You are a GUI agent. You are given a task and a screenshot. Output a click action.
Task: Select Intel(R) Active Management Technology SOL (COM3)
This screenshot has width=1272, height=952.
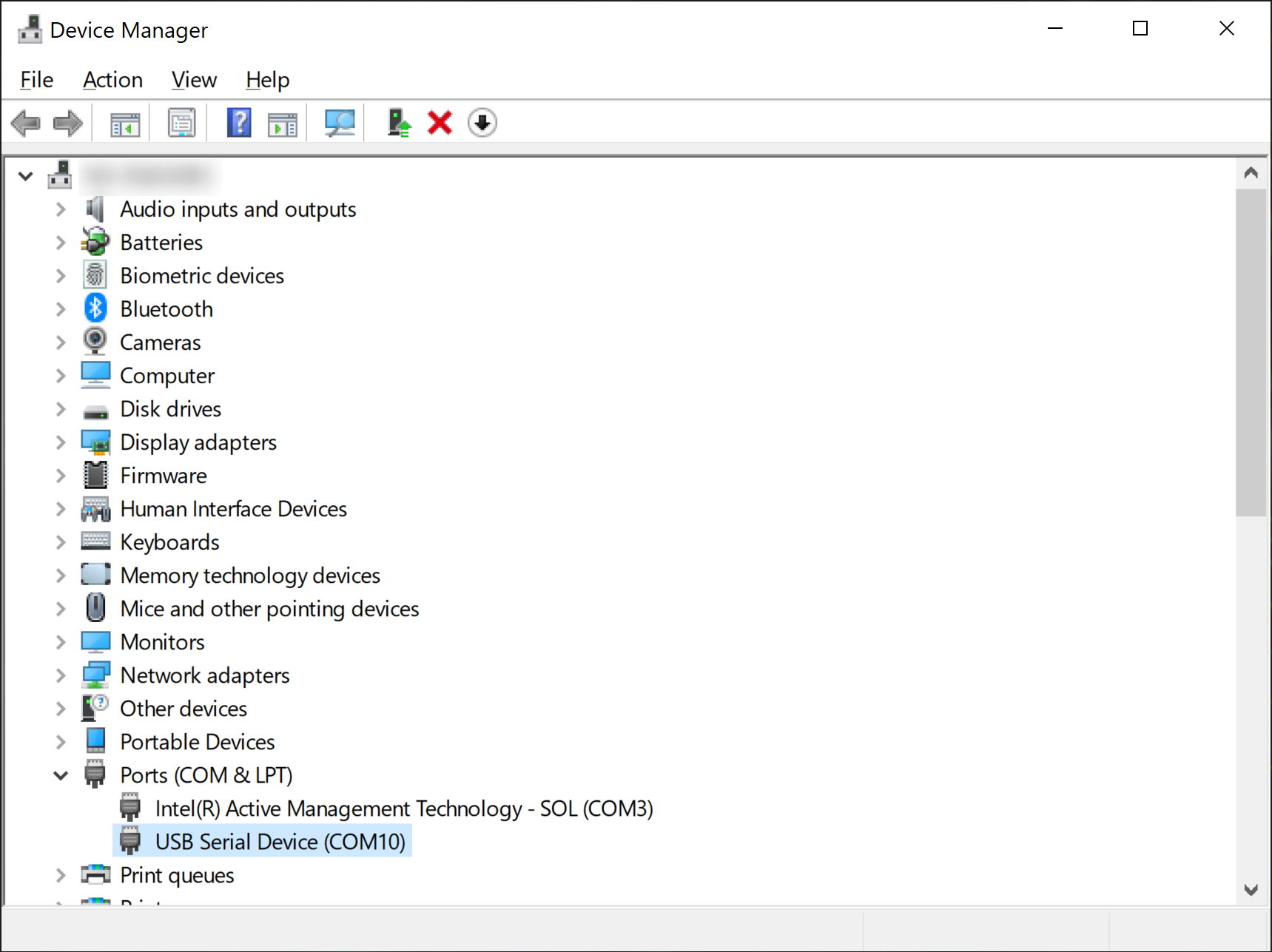pyautogui.click(x=403, y=808)
